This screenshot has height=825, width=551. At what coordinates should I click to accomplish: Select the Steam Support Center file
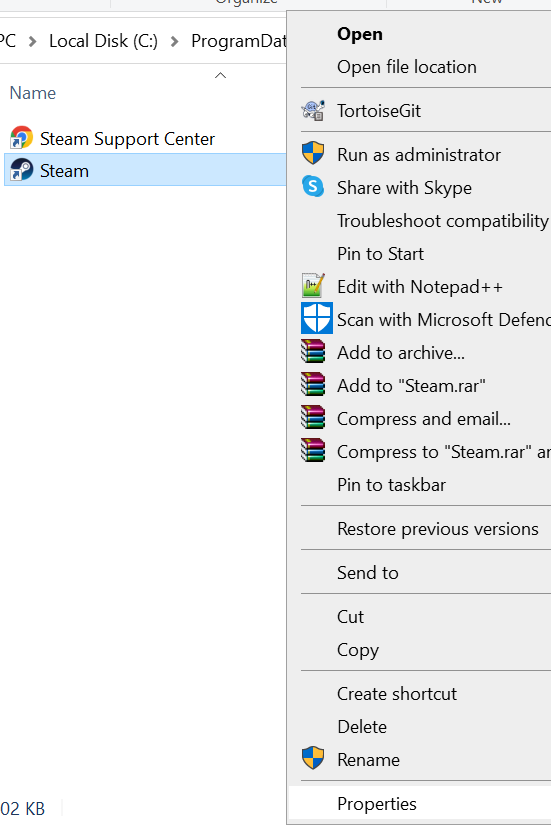tap(127, 139)
